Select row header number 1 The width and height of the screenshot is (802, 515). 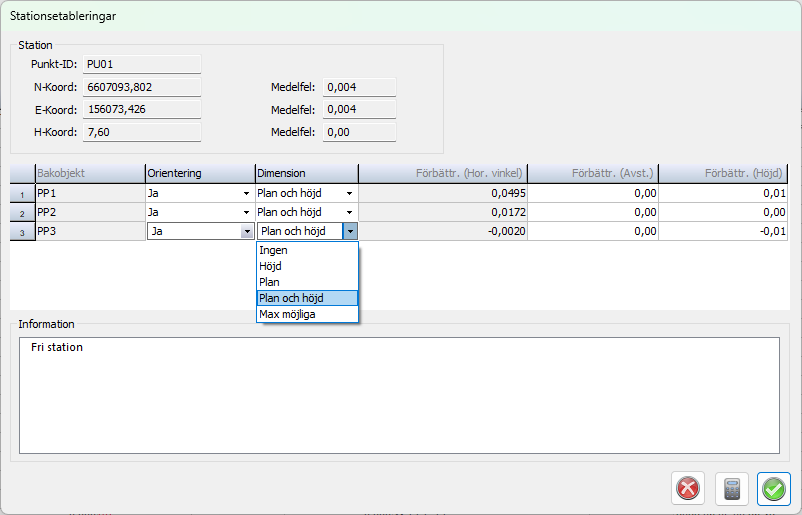(x=21, y=193)
